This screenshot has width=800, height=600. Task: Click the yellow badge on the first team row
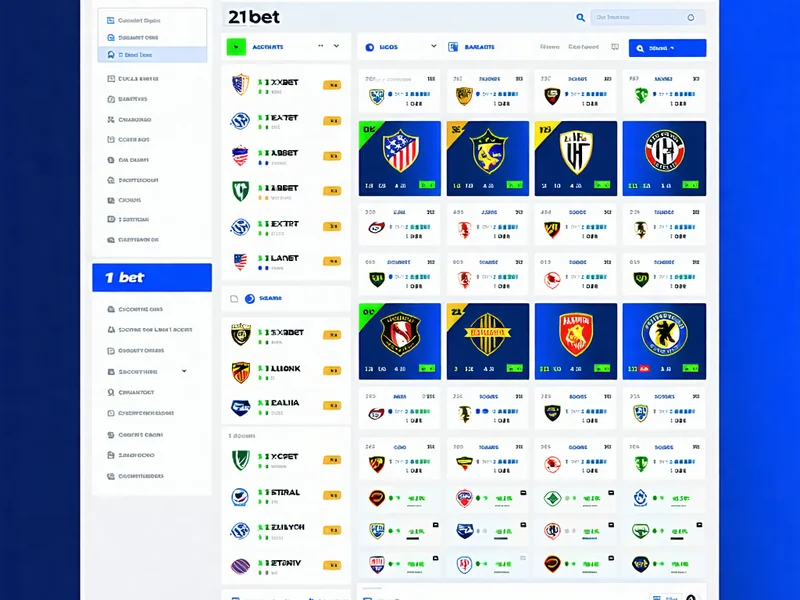tap(332, 85)
